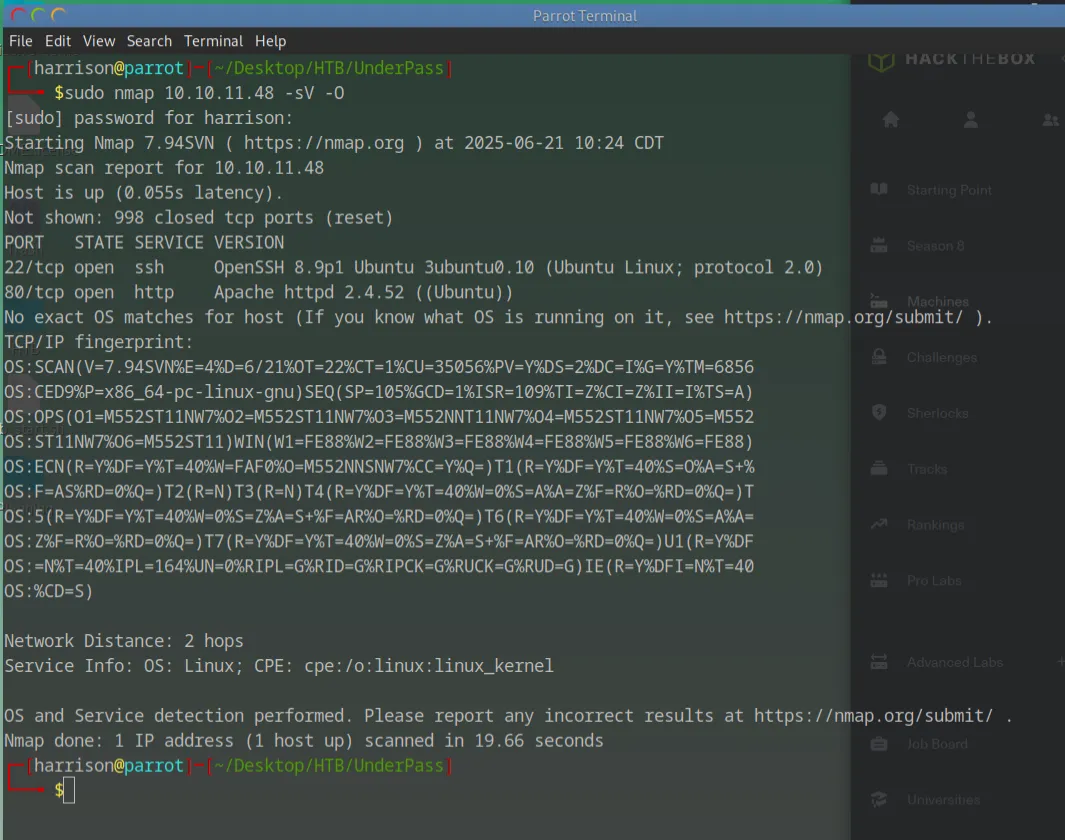Viewport: 1065px width, 840px height.
Task: Click the HackTheBox home icon
Action: [x=891, y=120]
